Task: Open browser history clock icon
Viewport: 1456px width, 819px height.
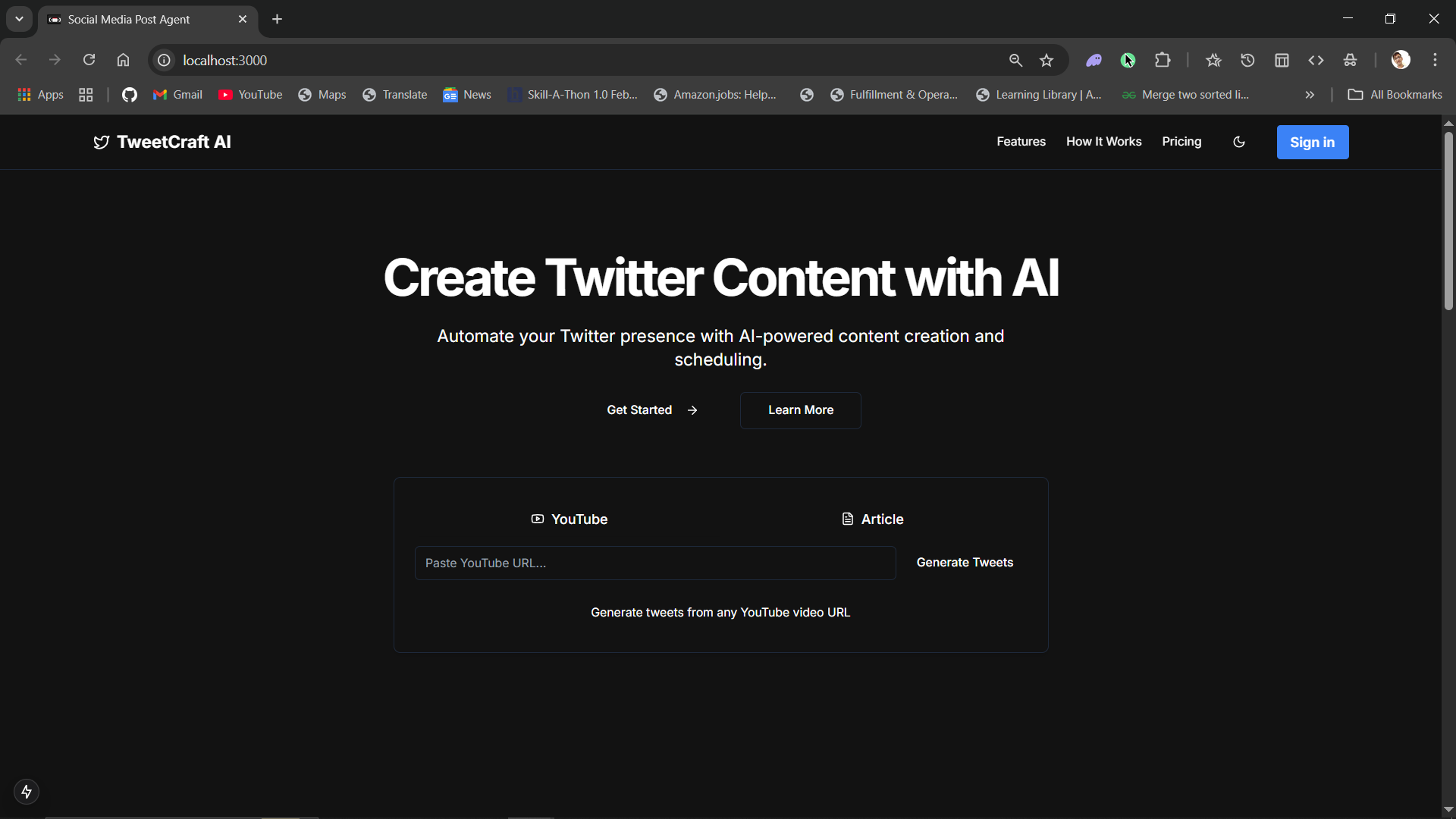Action: coord(1247,61)
